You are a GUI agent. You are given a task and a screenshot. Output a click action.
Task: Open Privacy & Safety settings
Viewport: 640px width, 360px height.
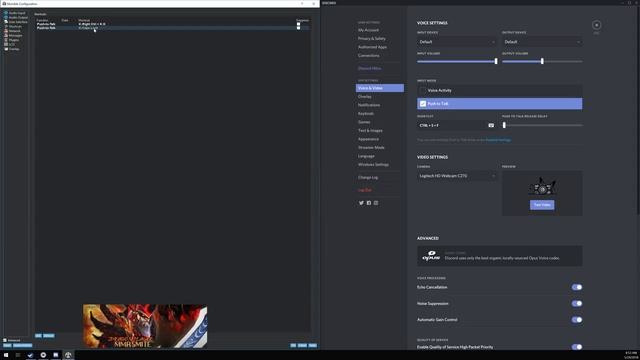[x=371, y=38]
